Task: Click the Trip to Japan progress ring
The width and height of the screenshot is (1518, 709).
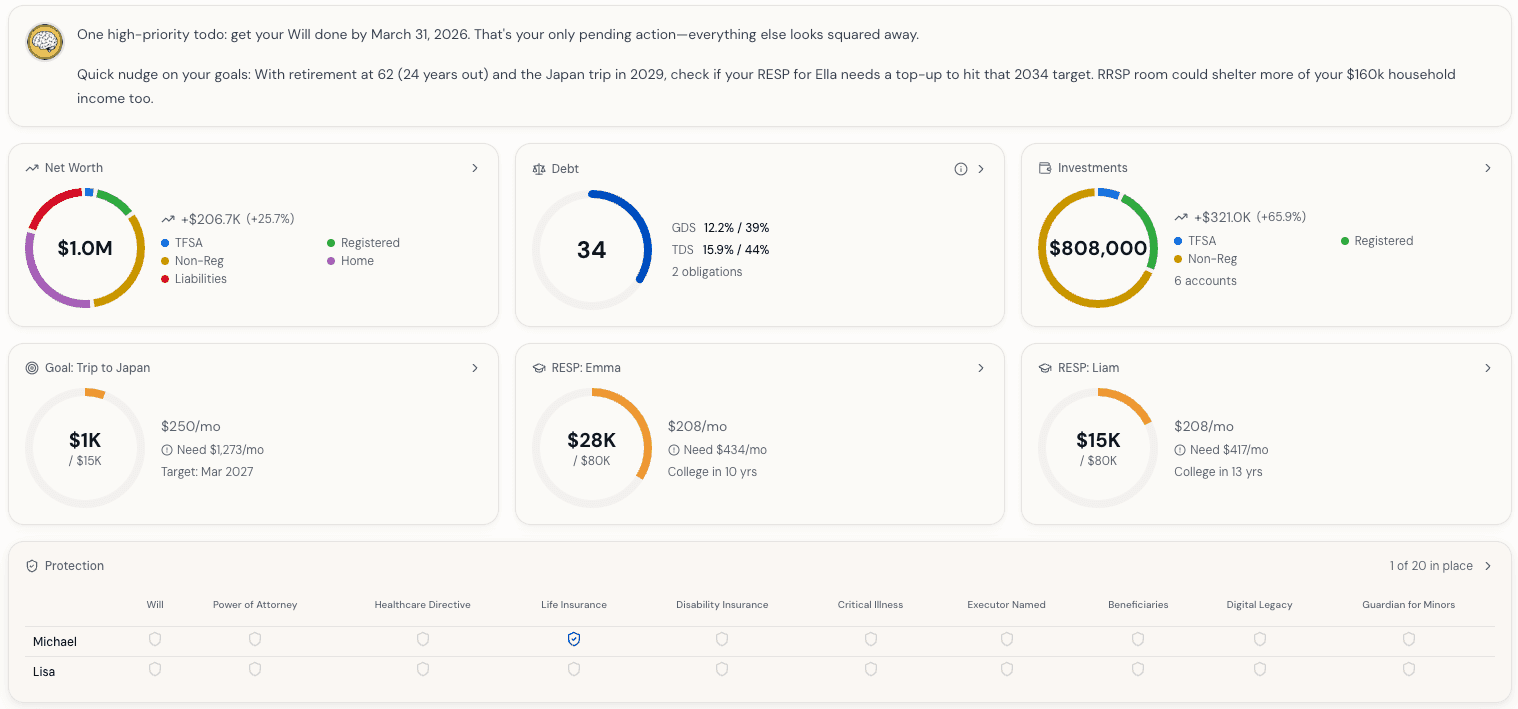Action: click(85, 448)
